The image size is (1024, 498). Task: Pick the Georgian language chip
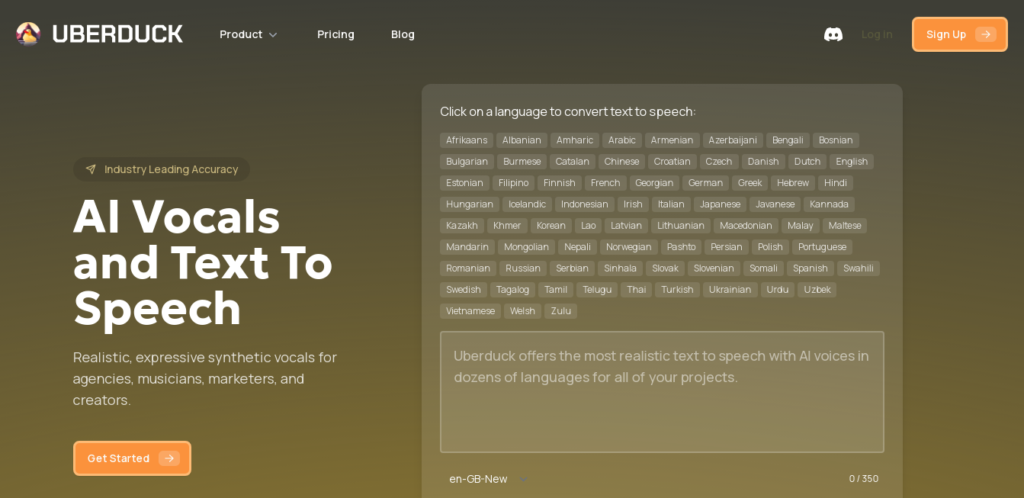[x=654, y=183]
